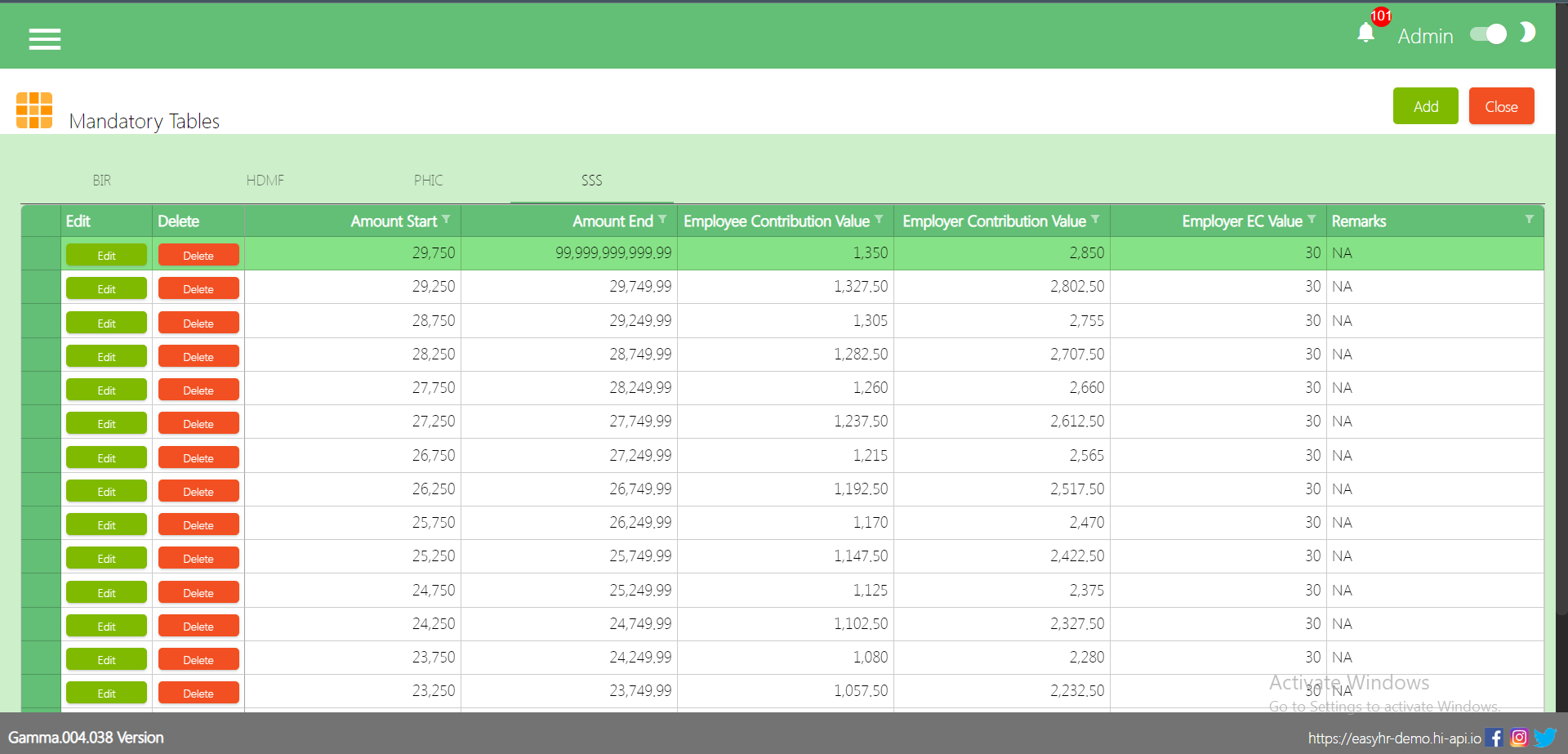This screenshot has height=754, width=1568.
Task: Delete the row with Amount Start 28,250
Action: click(198, 356)
